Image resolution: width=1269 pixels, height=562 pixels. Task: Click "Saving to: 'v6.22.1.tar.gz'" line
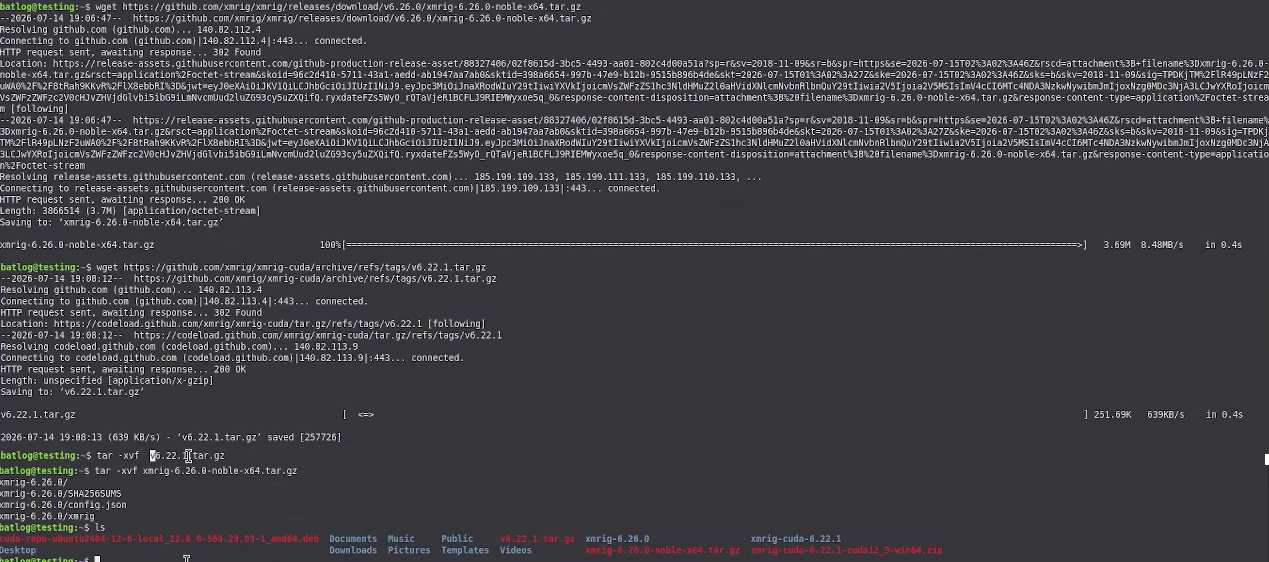coord(72,392)
